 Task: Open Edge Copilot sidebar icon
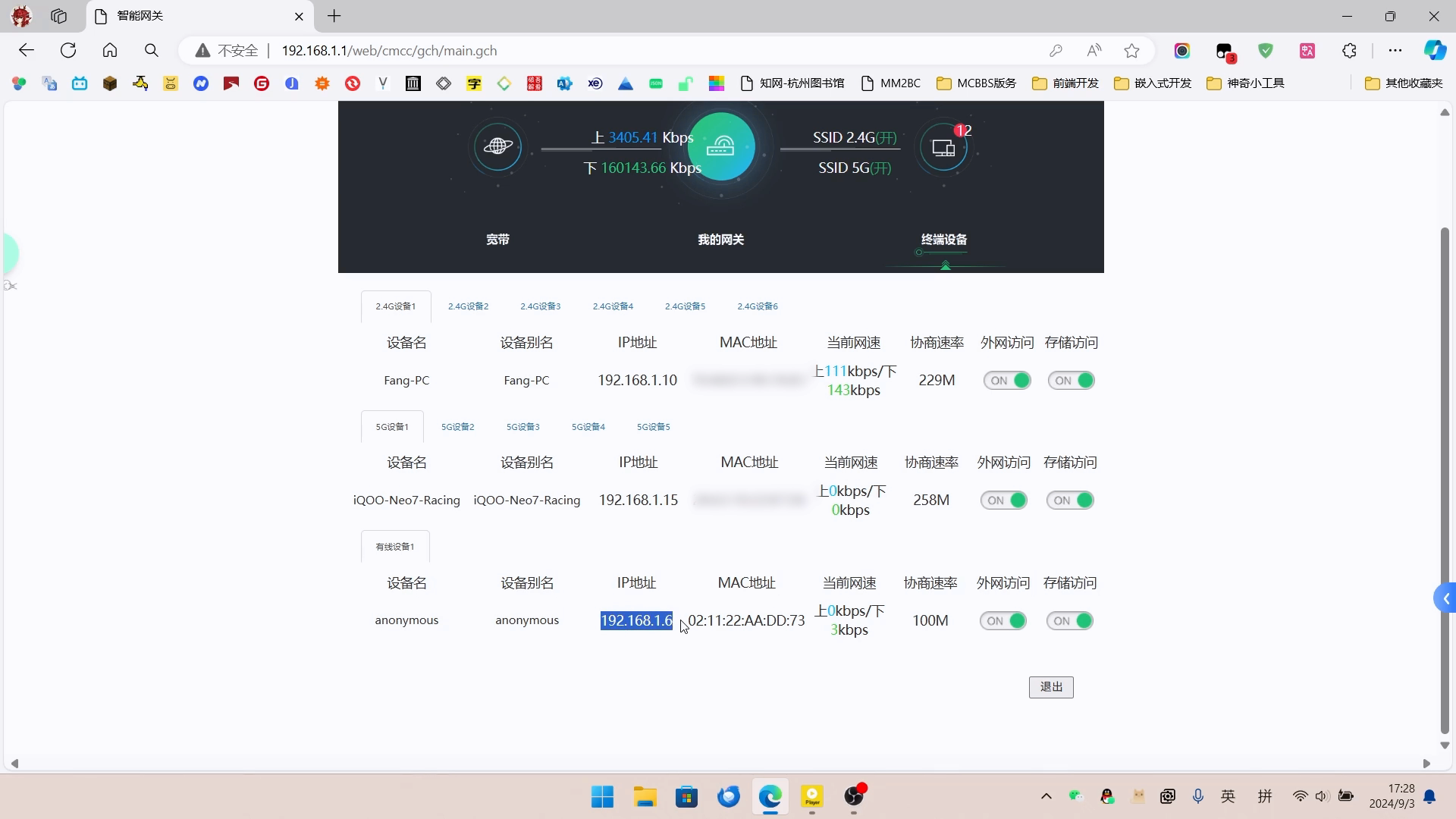pos(1434,51)
